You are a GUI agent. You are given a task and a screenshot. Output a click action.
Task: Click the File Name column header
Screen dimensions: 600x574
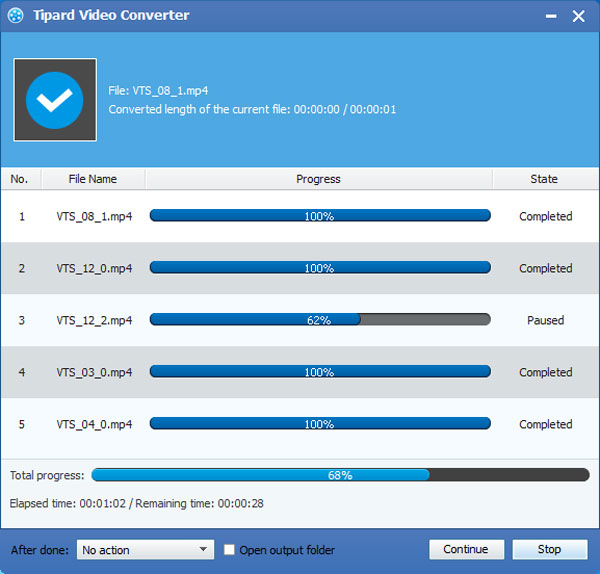point(93,179)
